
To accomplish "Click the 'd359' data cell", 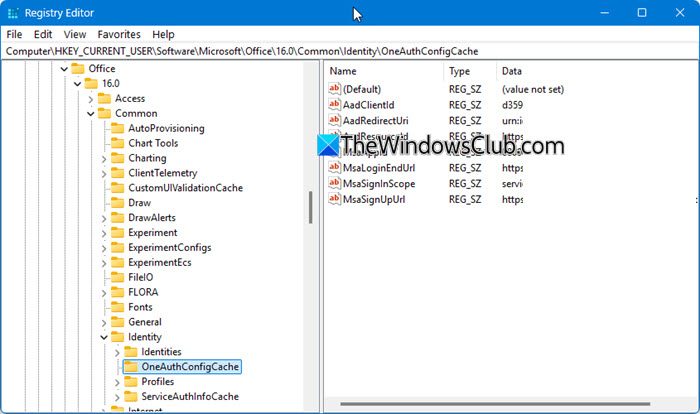I will pos(512,105).
